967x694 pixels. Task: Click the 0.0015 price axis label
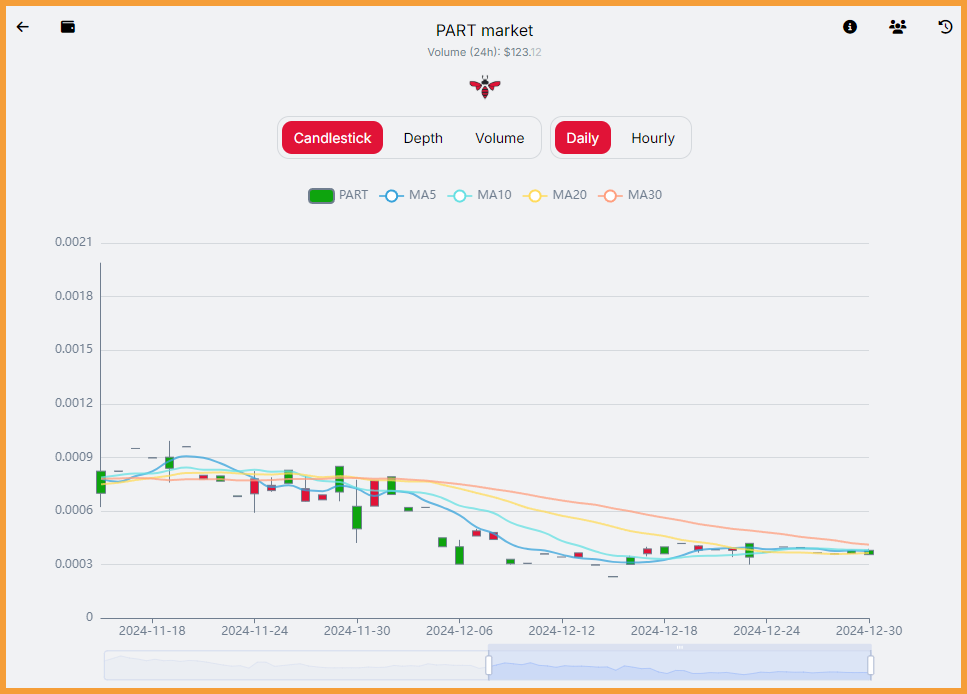[73, 349]
